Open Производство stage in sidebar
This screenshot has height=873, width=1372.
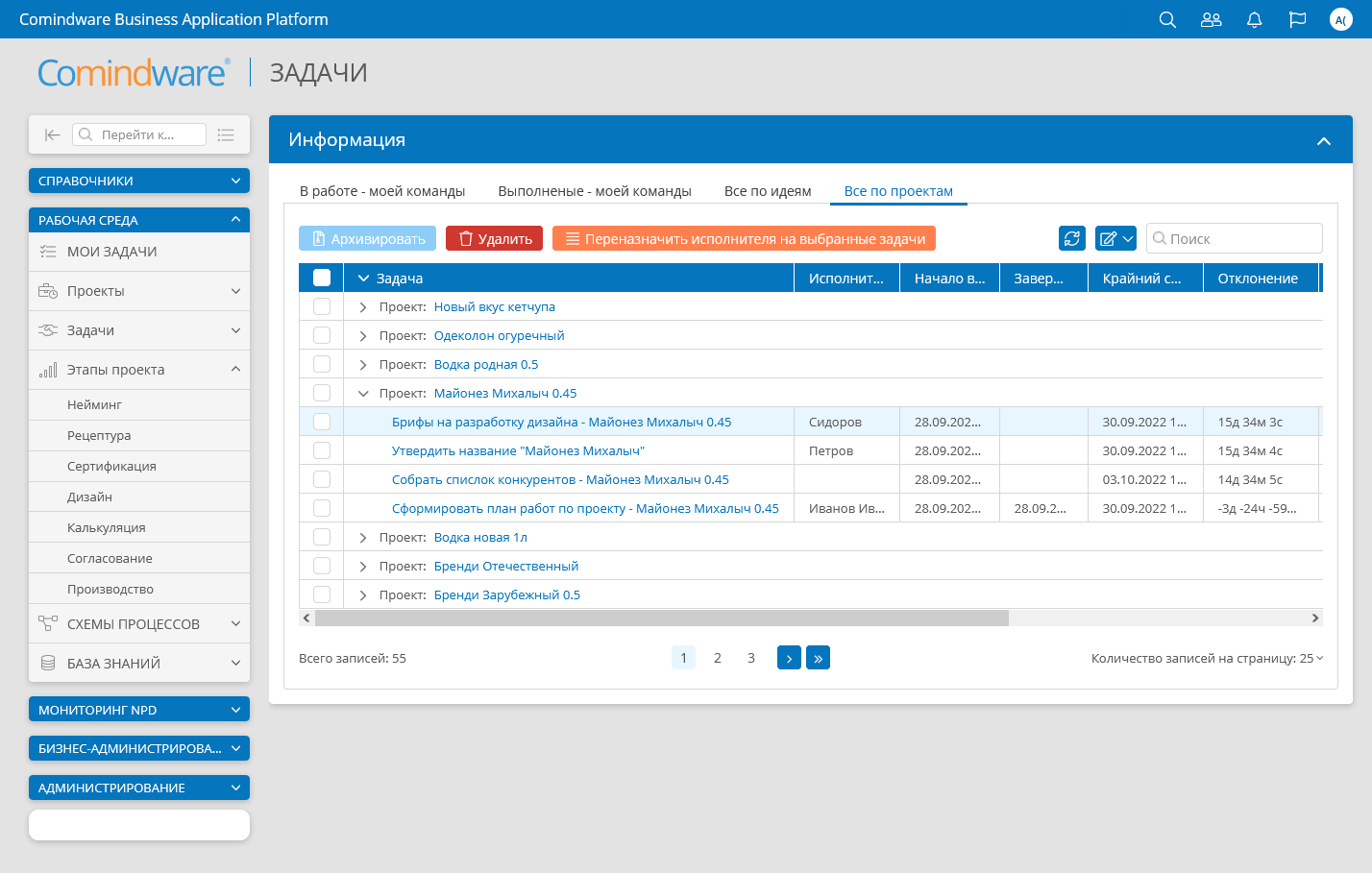139,589
